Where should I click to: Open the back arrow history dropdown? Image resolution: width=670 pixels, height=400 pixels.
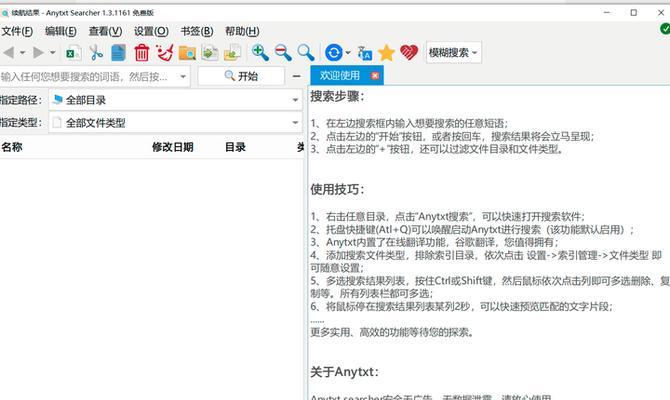pos(23,53)
